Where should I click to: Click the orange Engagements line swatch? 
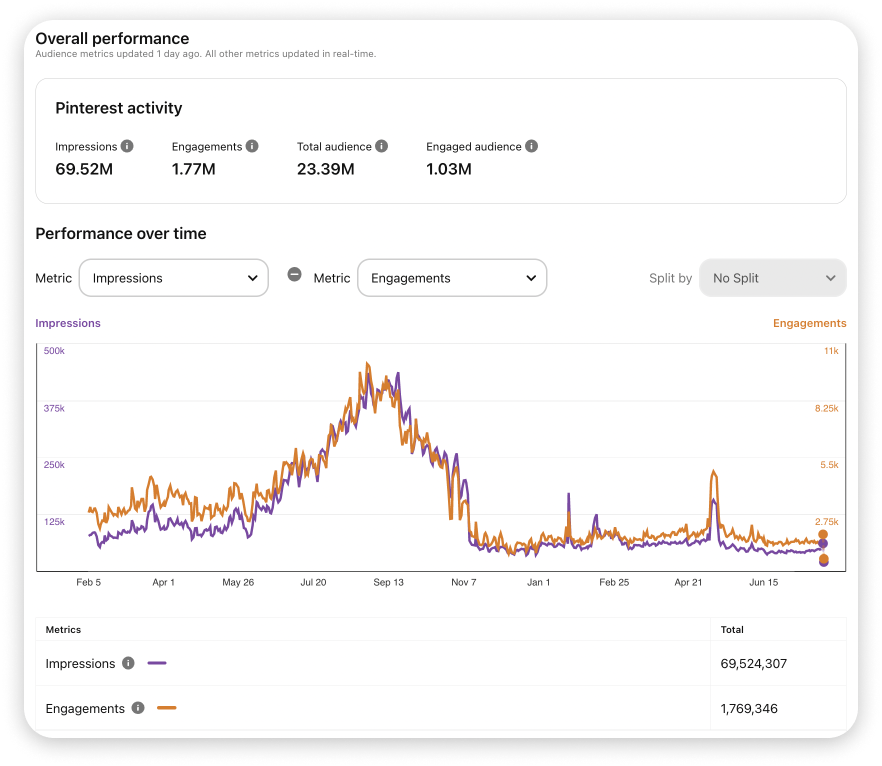[166, 708]
